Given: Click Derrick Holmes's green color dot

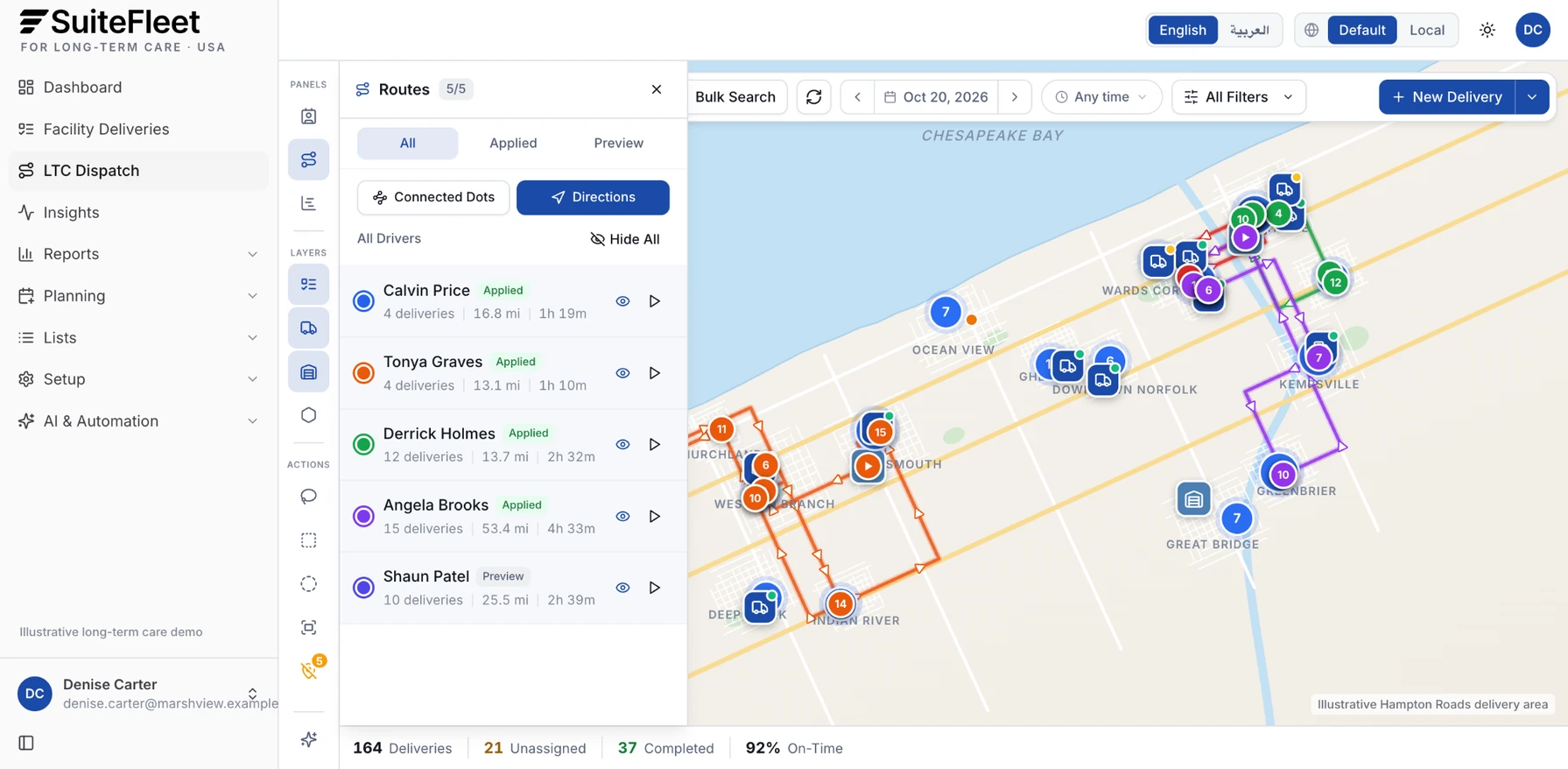Looking at the screenshot, I should 363,445.
